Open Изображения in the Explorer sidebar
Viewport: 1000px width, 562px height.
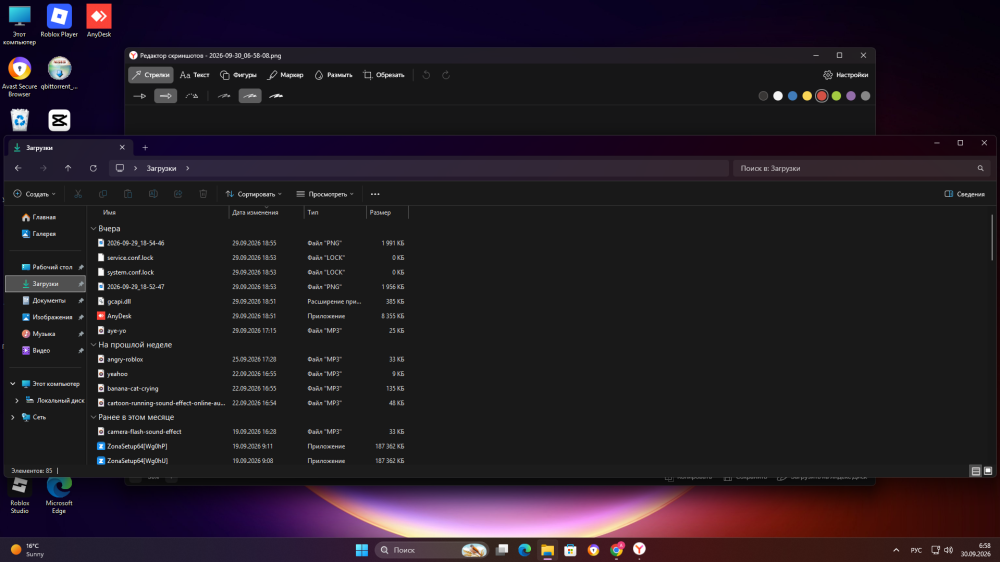coord(45,317)
